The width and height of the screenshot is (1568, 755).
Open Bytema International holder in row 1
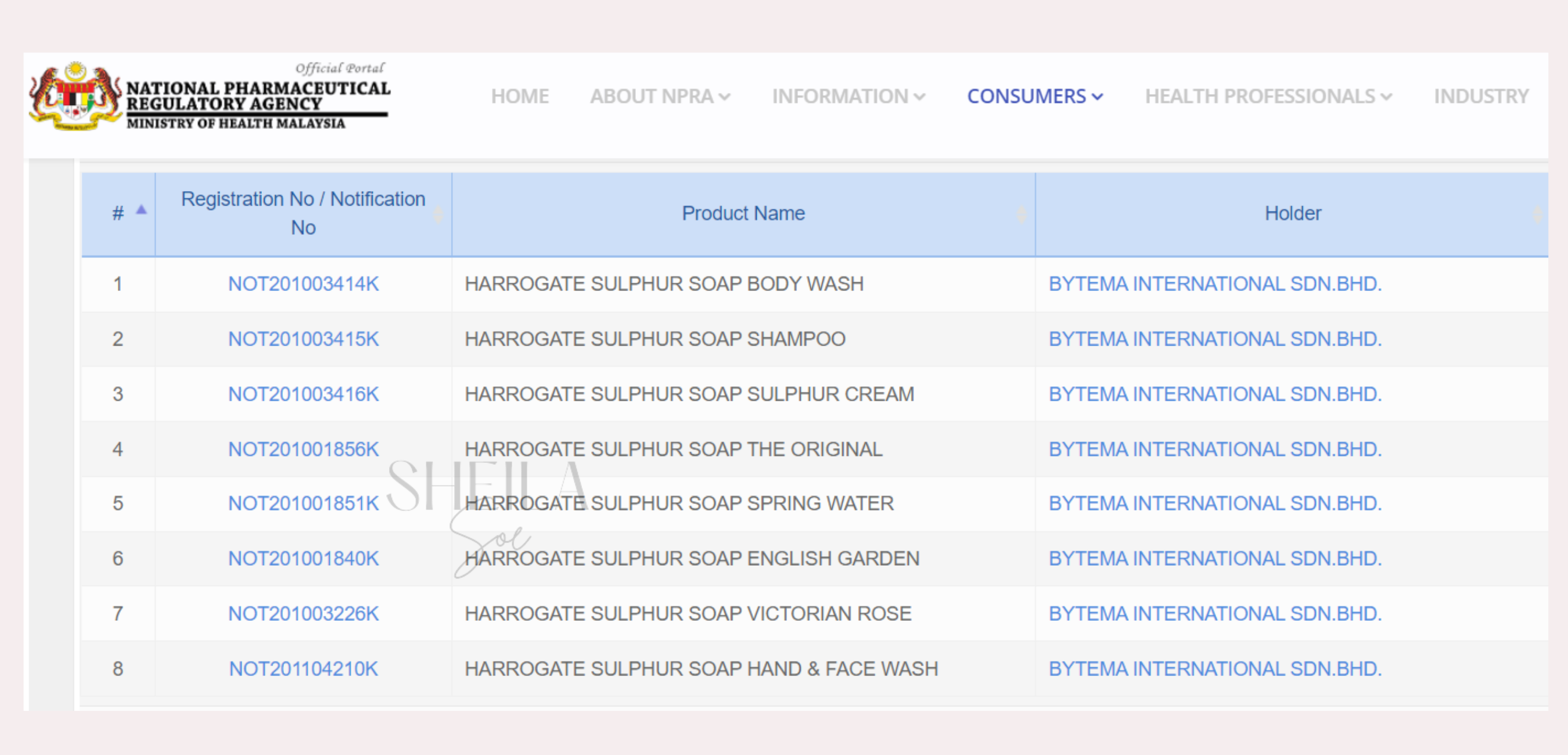[x=1215, y=284]
